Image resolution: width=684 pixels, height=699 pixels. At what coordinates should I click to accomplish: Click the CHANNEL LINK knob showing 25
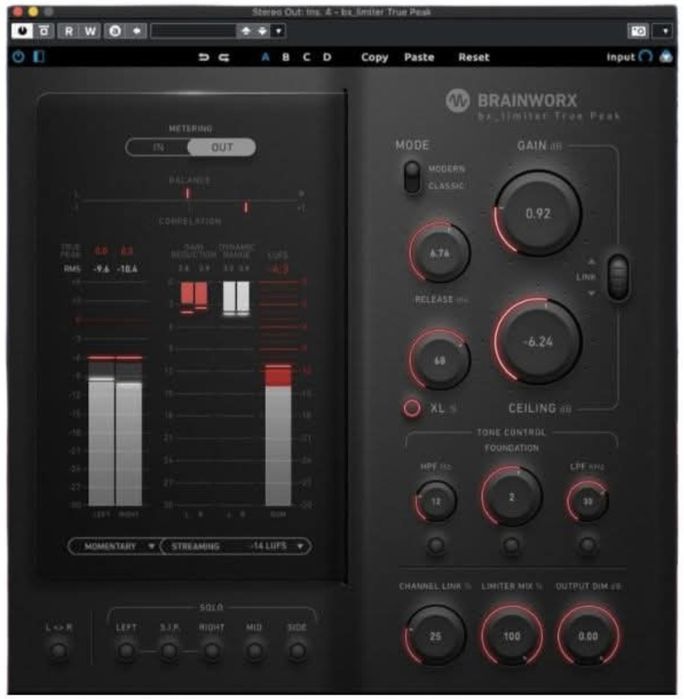click(435, 636)
